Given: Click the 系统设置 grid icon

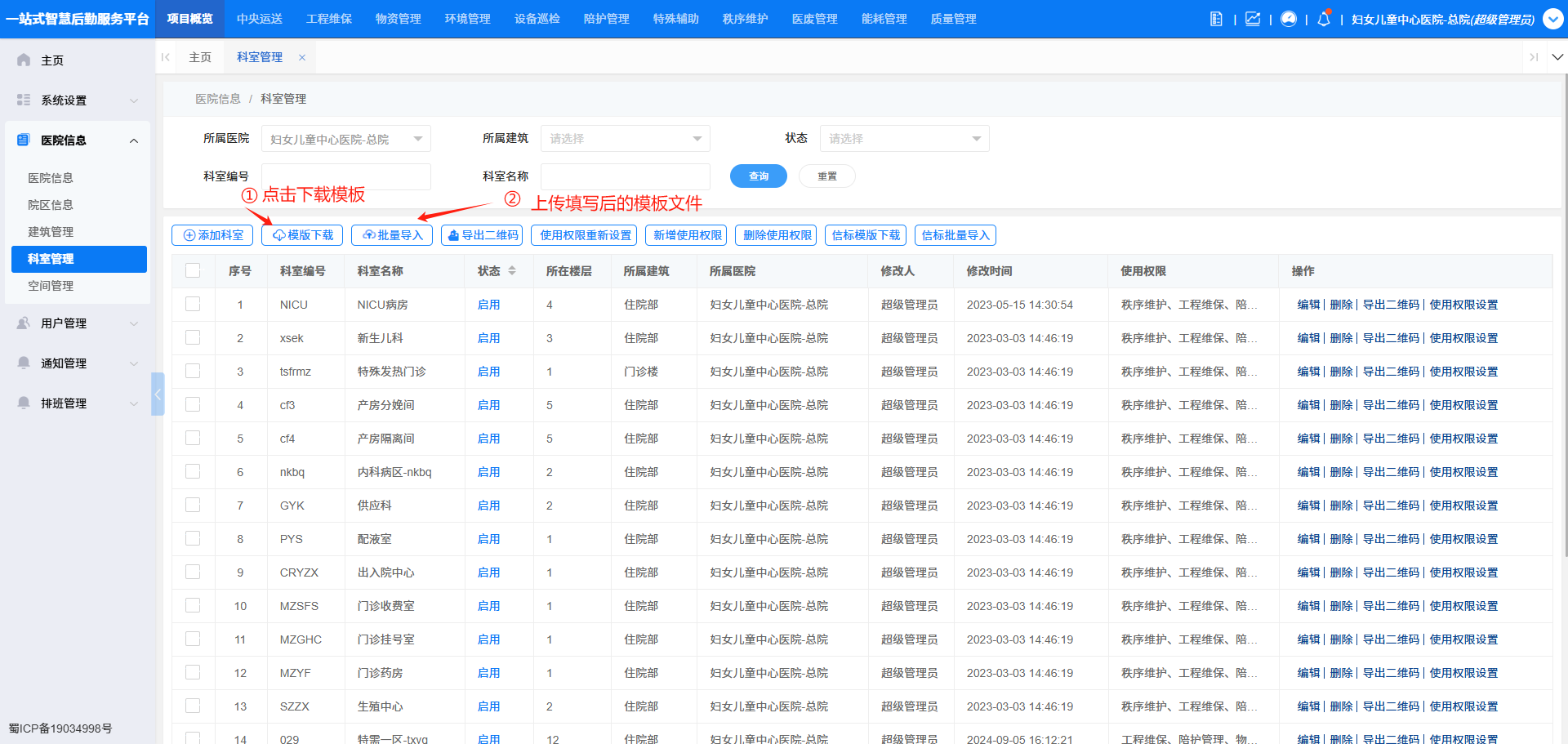Looking at the screenshot, I should point(24,100).
